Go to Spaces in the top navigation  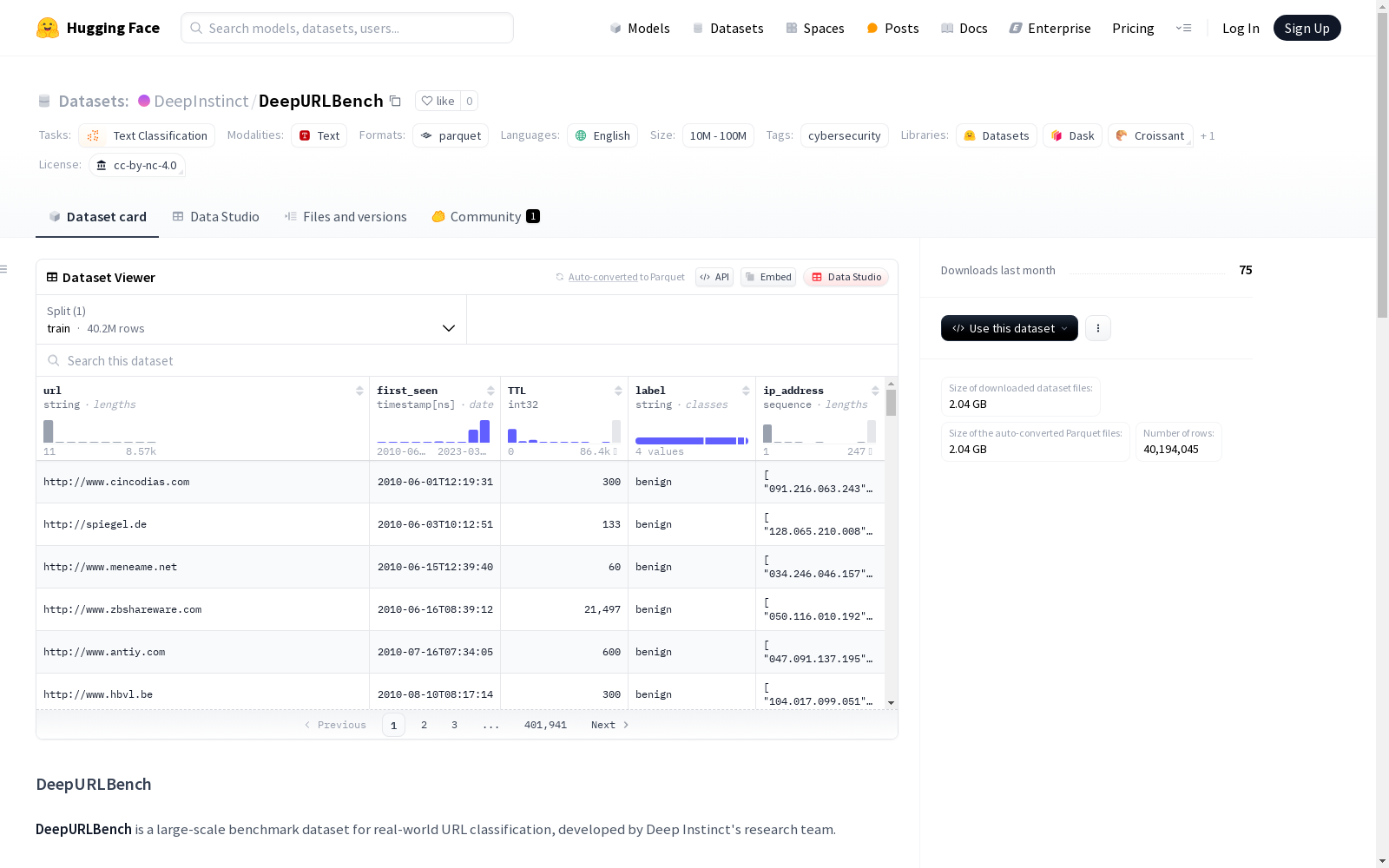(x=815, y=28)
